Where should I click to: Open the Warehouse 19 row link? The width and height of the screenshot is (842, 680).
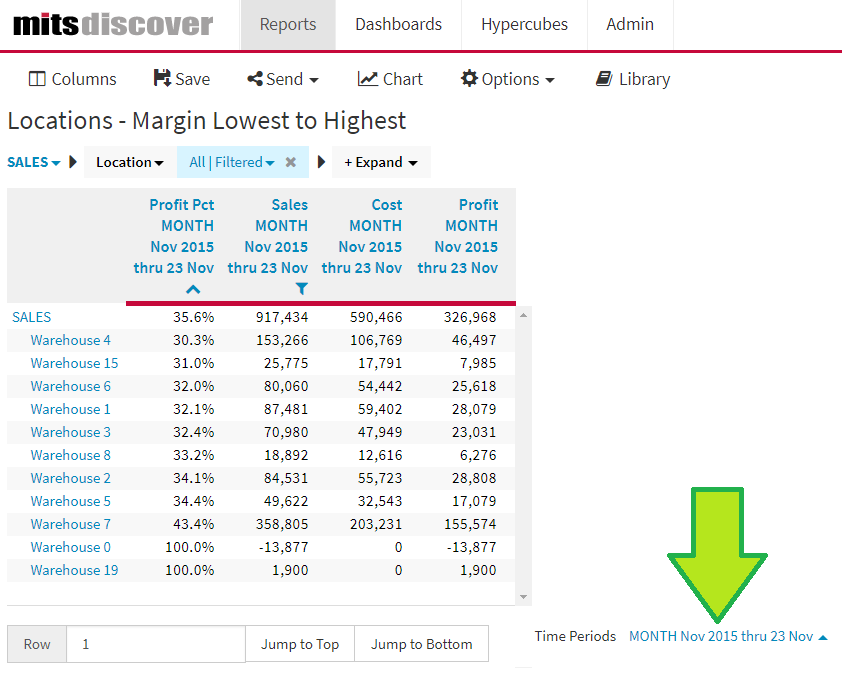(74, 570)
